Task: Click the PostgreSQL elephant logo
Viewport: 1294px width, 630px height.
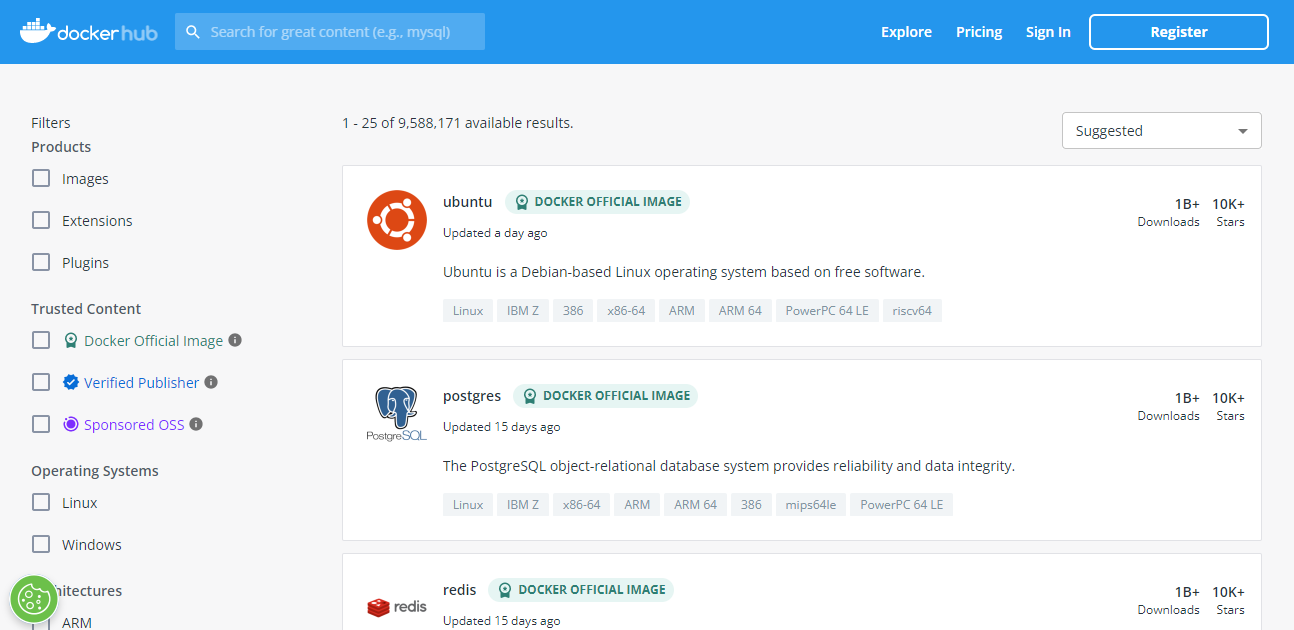Action: click(396, 412)
